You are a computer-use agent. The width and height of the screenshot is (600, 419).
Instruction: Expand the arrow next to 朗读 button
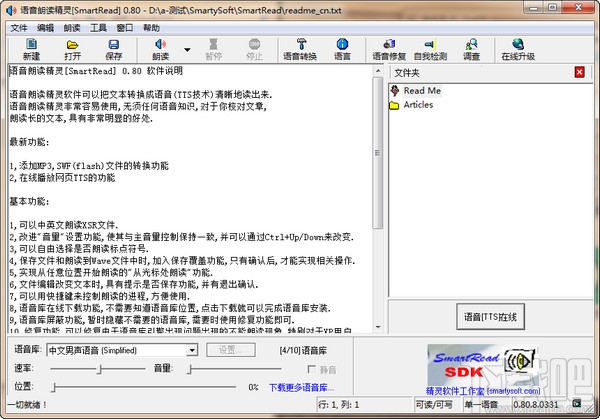(187, 50)
